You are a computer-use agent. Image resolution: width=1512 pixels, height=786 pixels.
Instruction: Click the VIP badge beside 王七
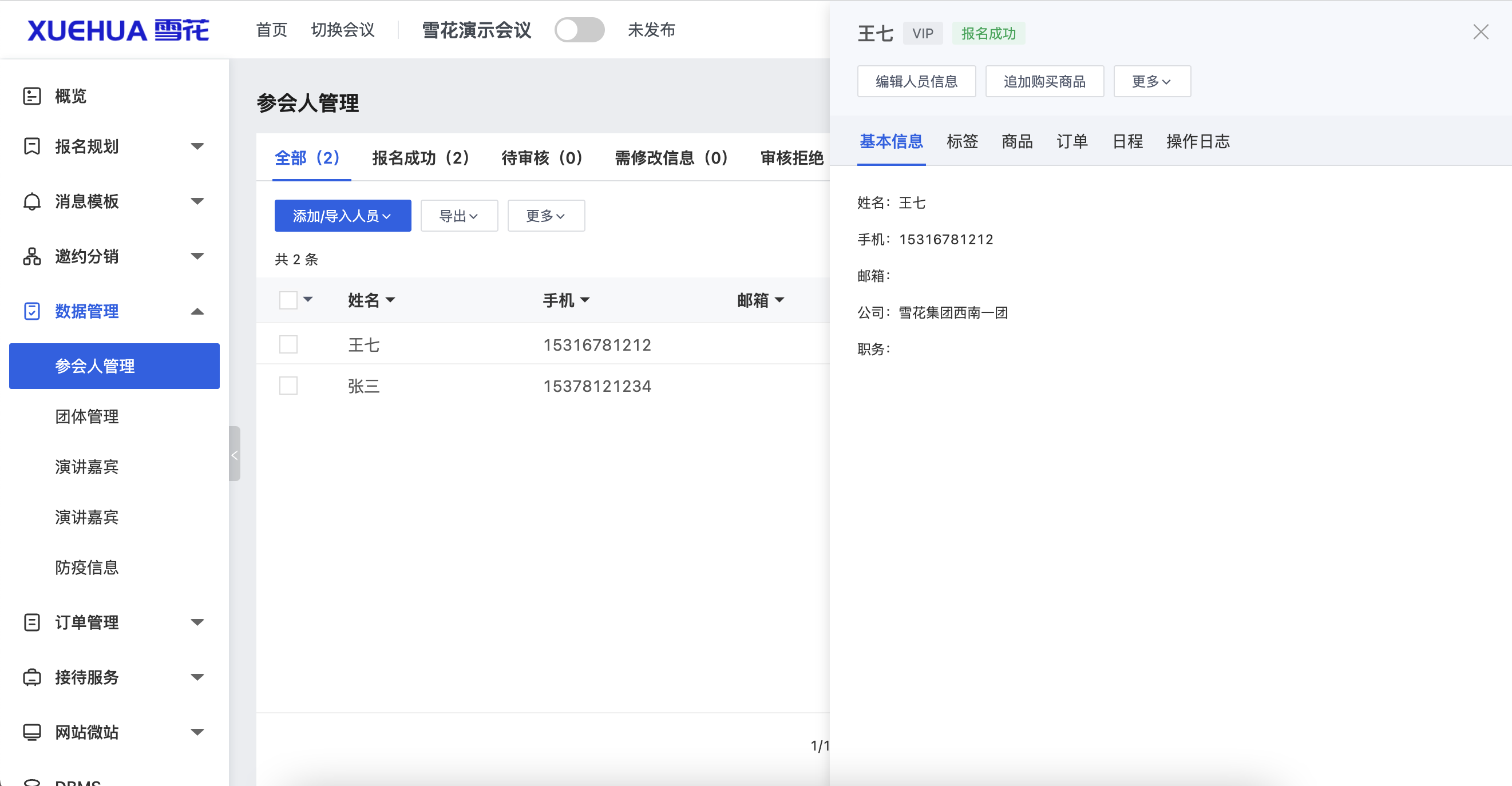click(x=923, y=33)
